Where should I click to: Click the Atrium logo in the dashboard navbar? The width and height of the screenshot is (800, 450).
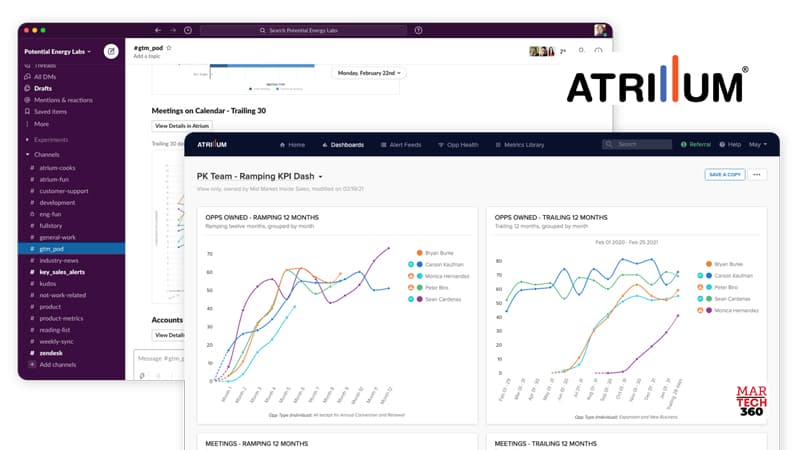click(x=212, y=144)
